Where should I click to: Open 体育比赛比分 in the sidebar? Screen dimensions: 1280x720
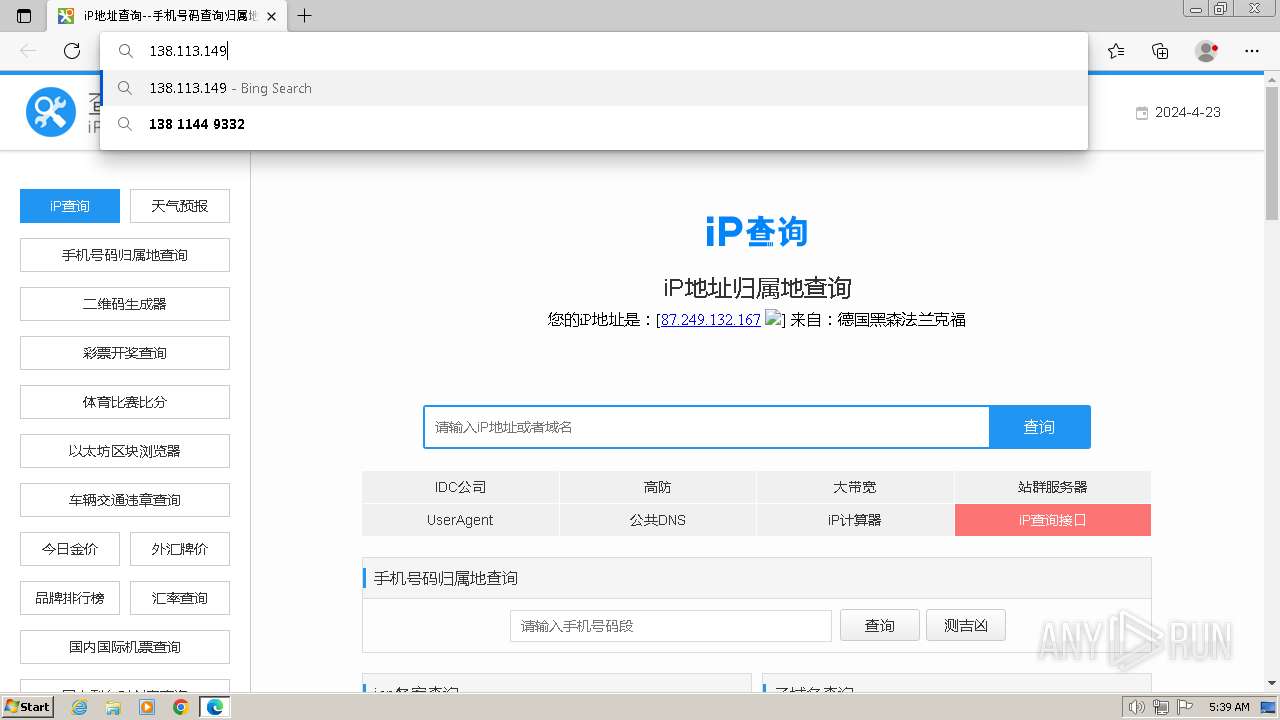tap(125, 402)
